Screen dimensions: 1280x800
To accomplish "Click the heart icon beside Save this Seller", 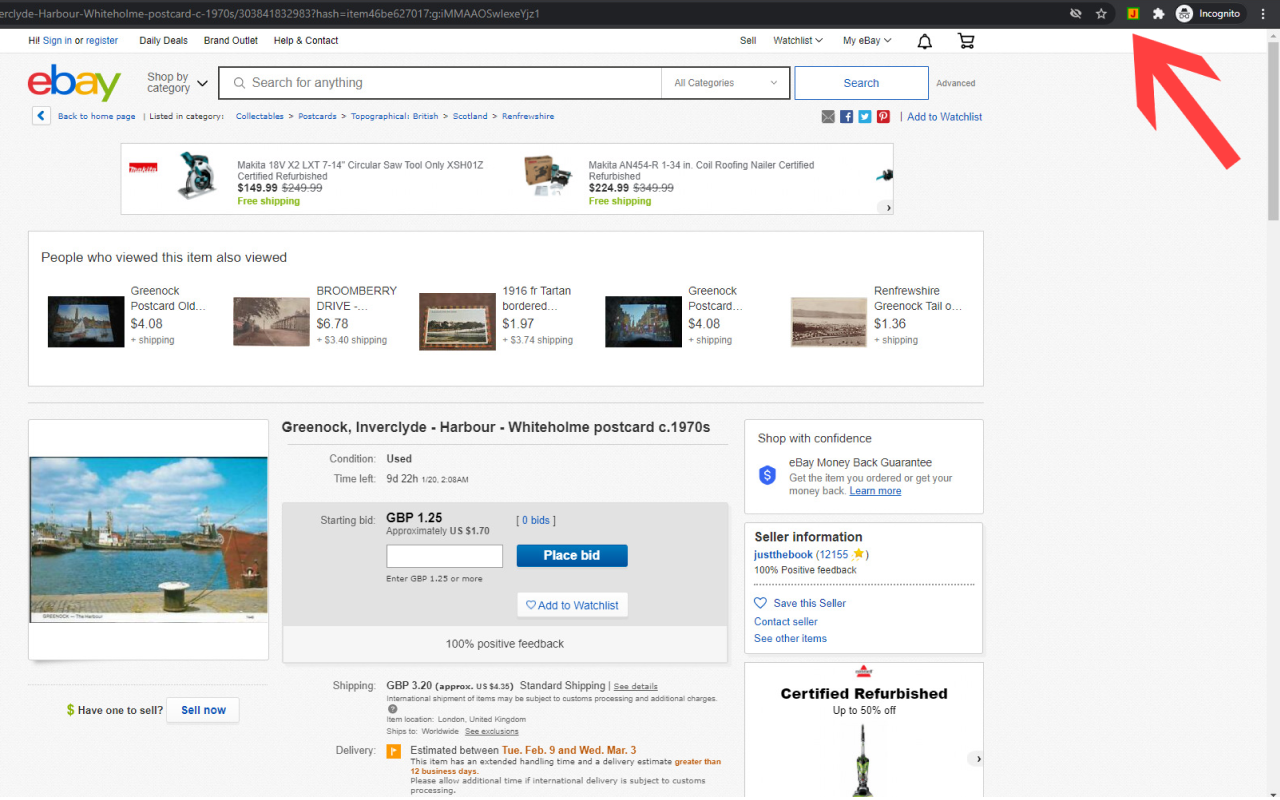I will (x=760, y=603).
